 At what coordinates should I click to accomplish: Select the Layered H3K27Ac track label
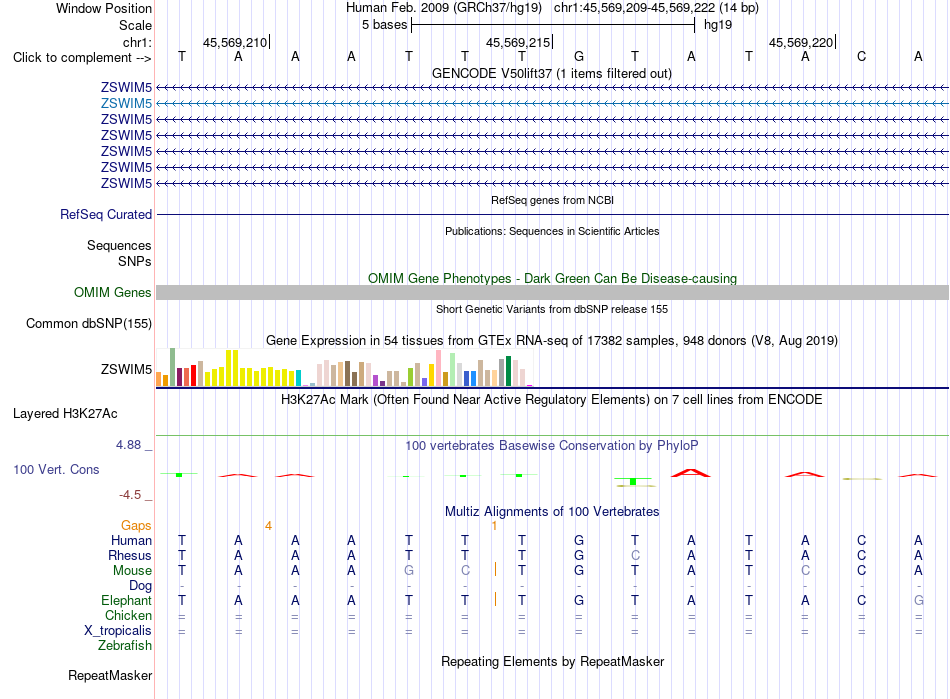coord(65,414)
